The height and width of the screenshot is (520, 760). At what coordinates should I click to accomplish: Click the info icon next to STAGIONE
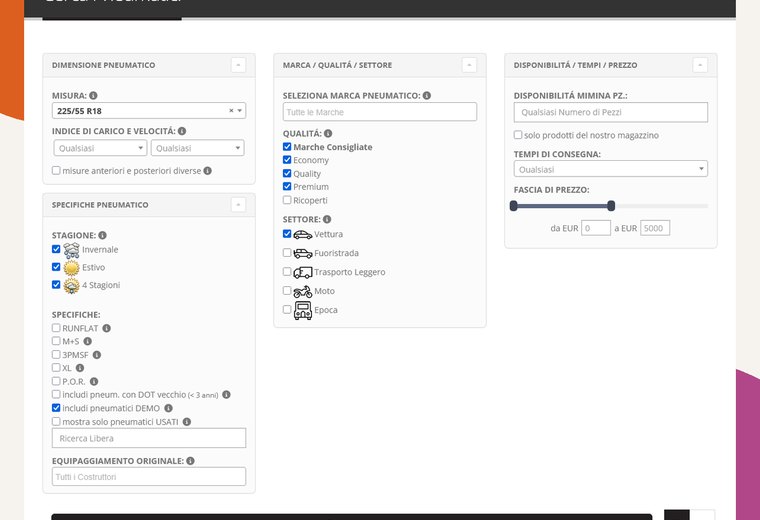[102, 235]
